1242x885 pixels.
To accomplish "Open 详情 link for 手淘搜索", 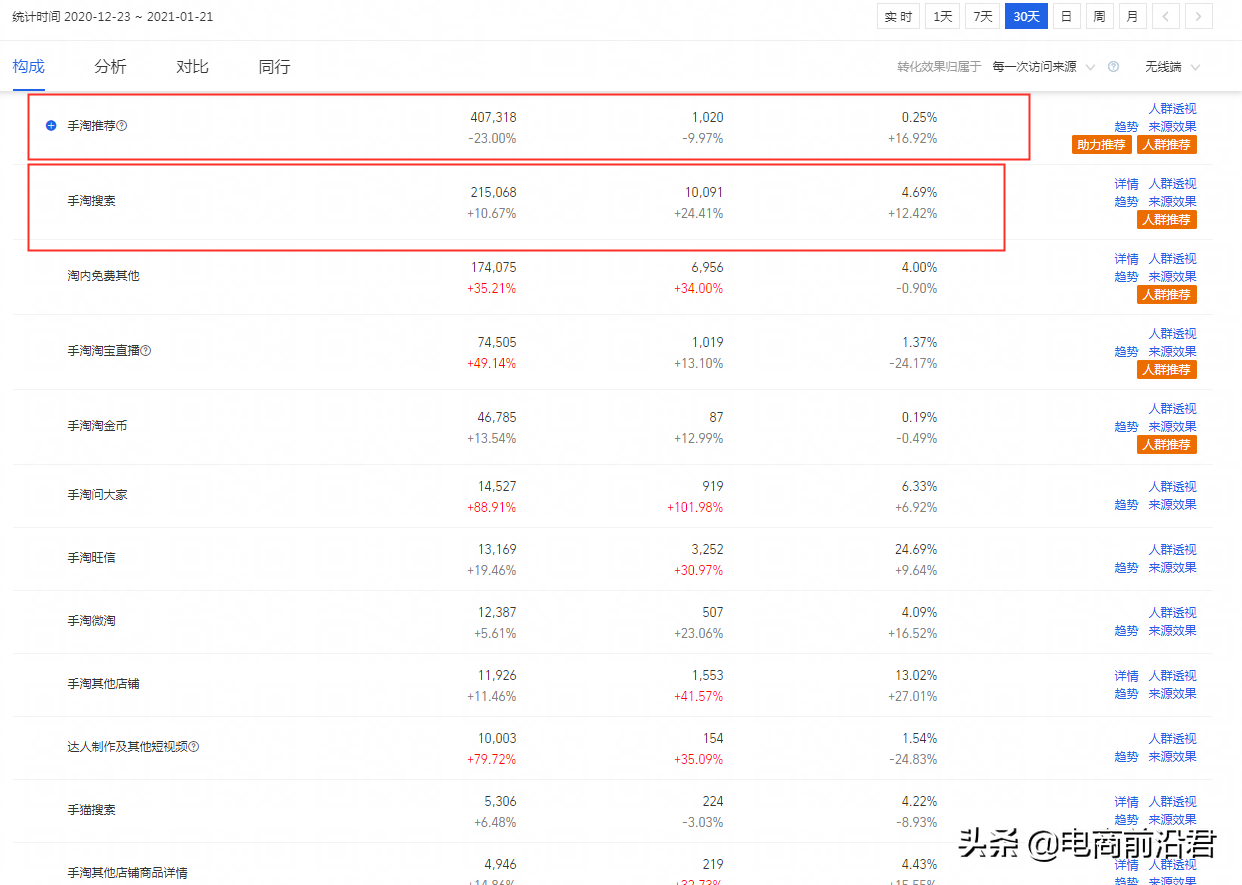I will coord(1126,184).
